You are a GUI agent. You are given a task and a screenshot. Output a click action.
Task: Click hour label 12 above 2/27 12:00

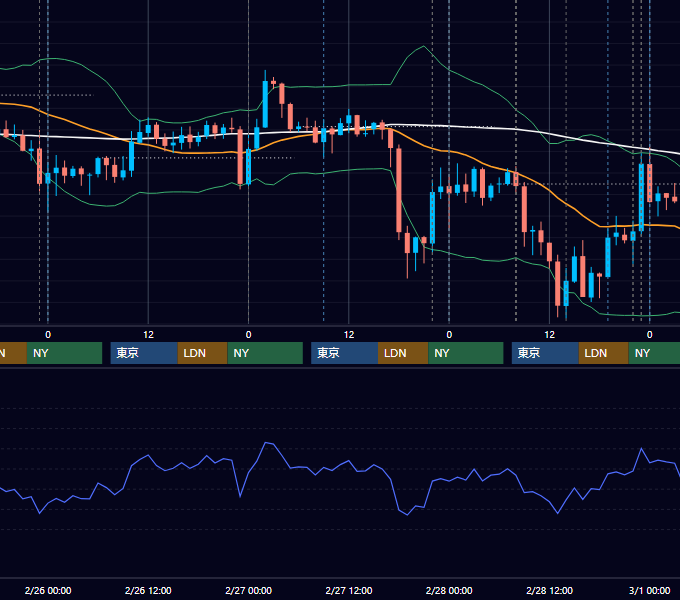[349, 335]
